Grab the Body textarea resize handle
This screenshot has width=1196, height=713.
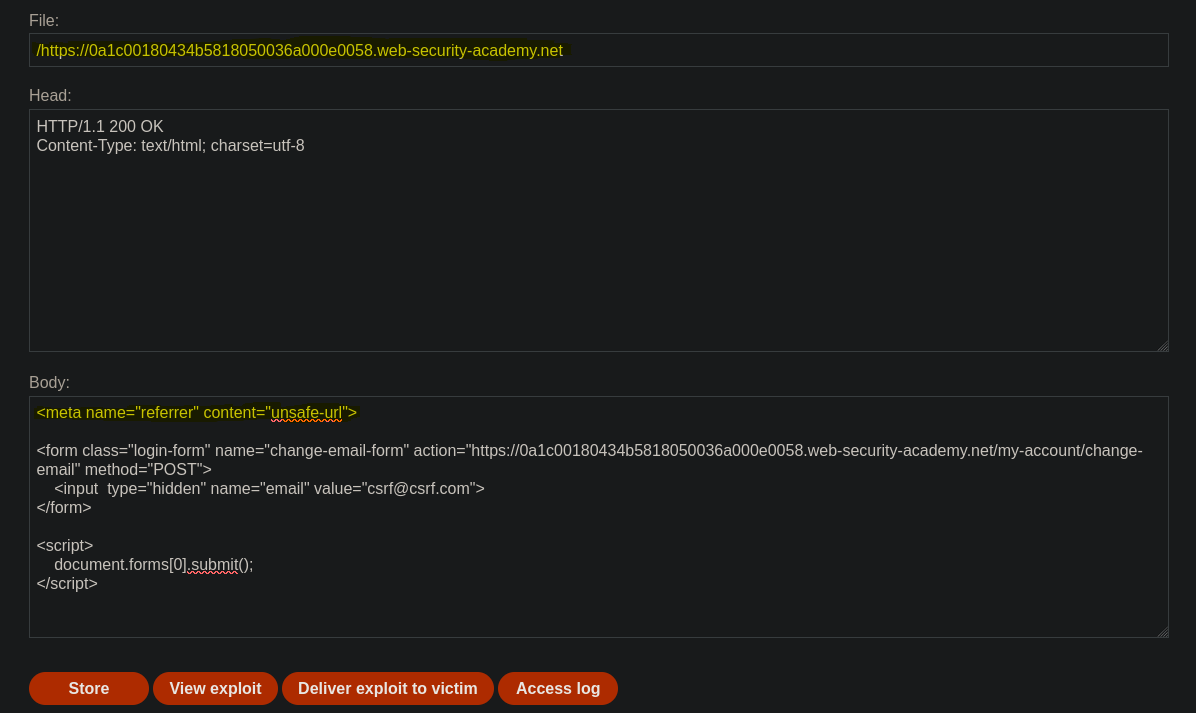[1162, 632]
